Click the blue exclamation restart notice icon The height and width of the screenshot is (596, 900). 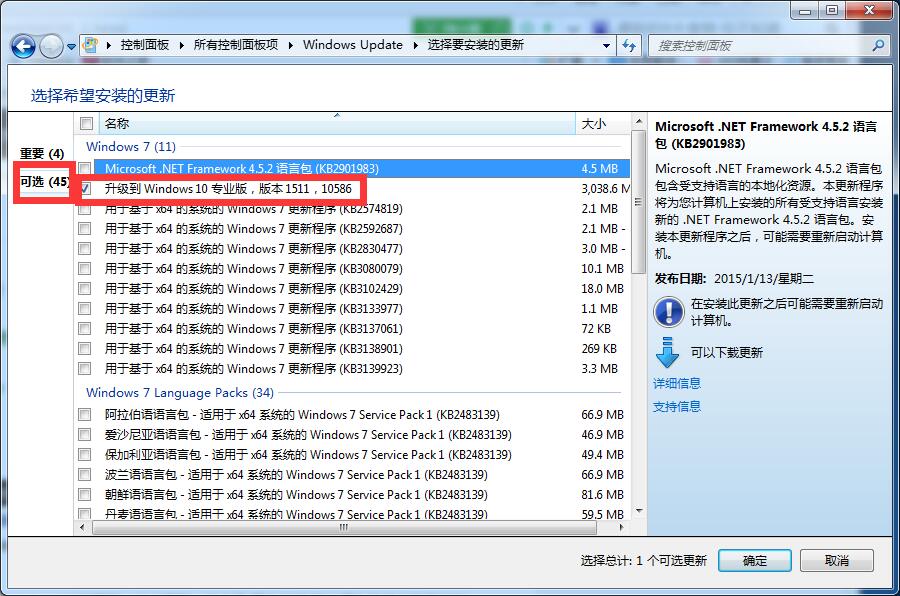pyautogui.click(x=668, y=312)
